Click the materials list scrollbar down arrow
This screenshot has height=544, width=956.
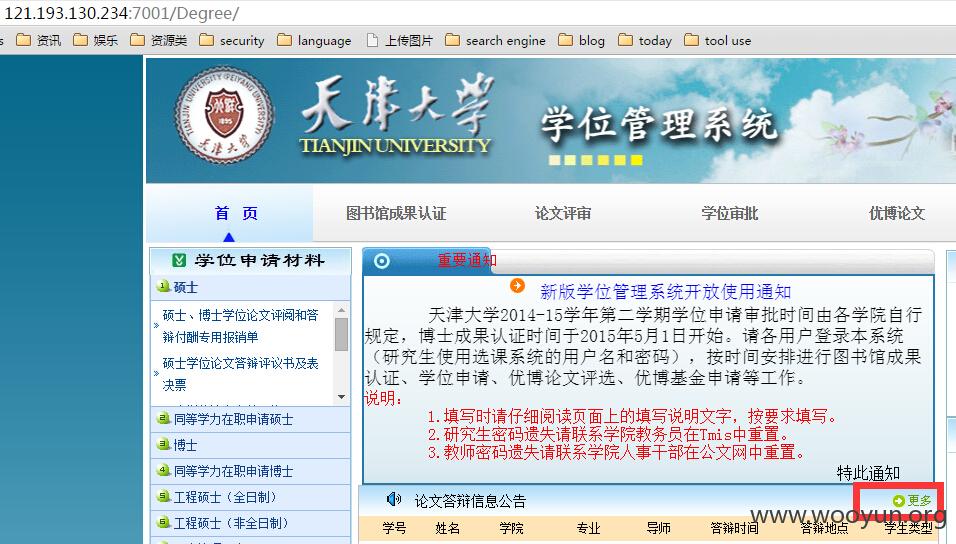coord(341,397)
